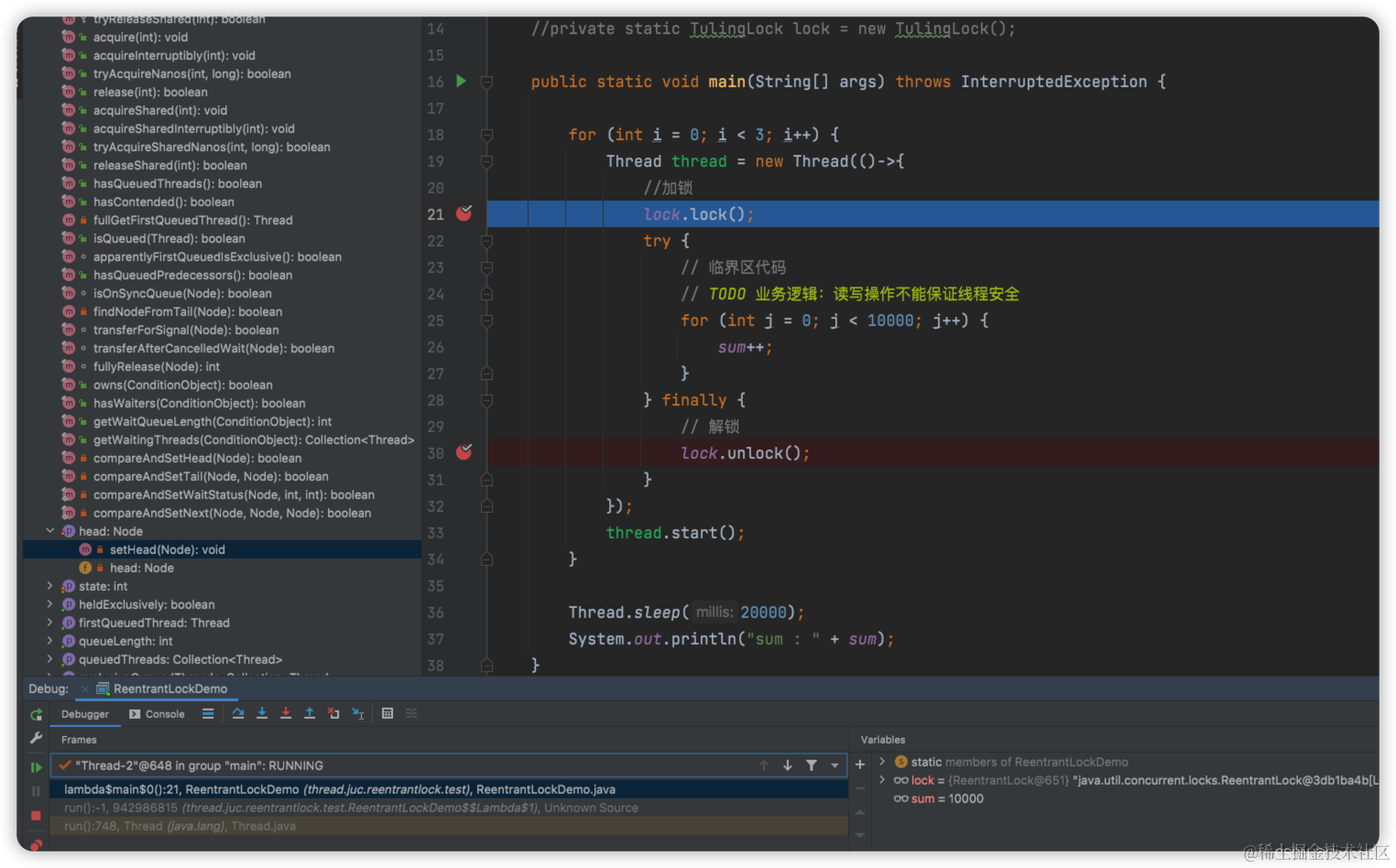Click the watch move-up triangle icon
The image size is (1396, 868).
860,812
